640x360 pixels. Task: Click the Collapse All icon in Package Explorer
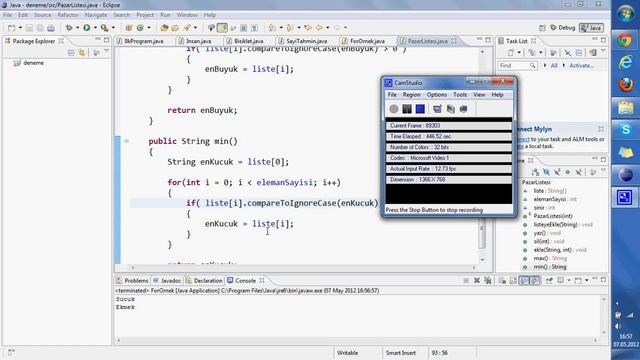click(x=71, y=53)
